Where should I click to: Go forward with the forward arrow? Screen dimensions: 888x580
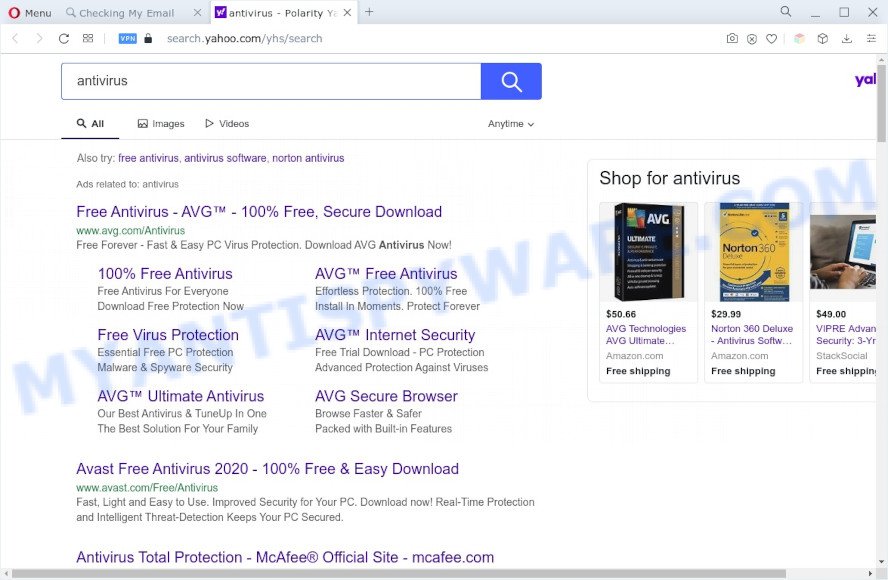(39, 39)
